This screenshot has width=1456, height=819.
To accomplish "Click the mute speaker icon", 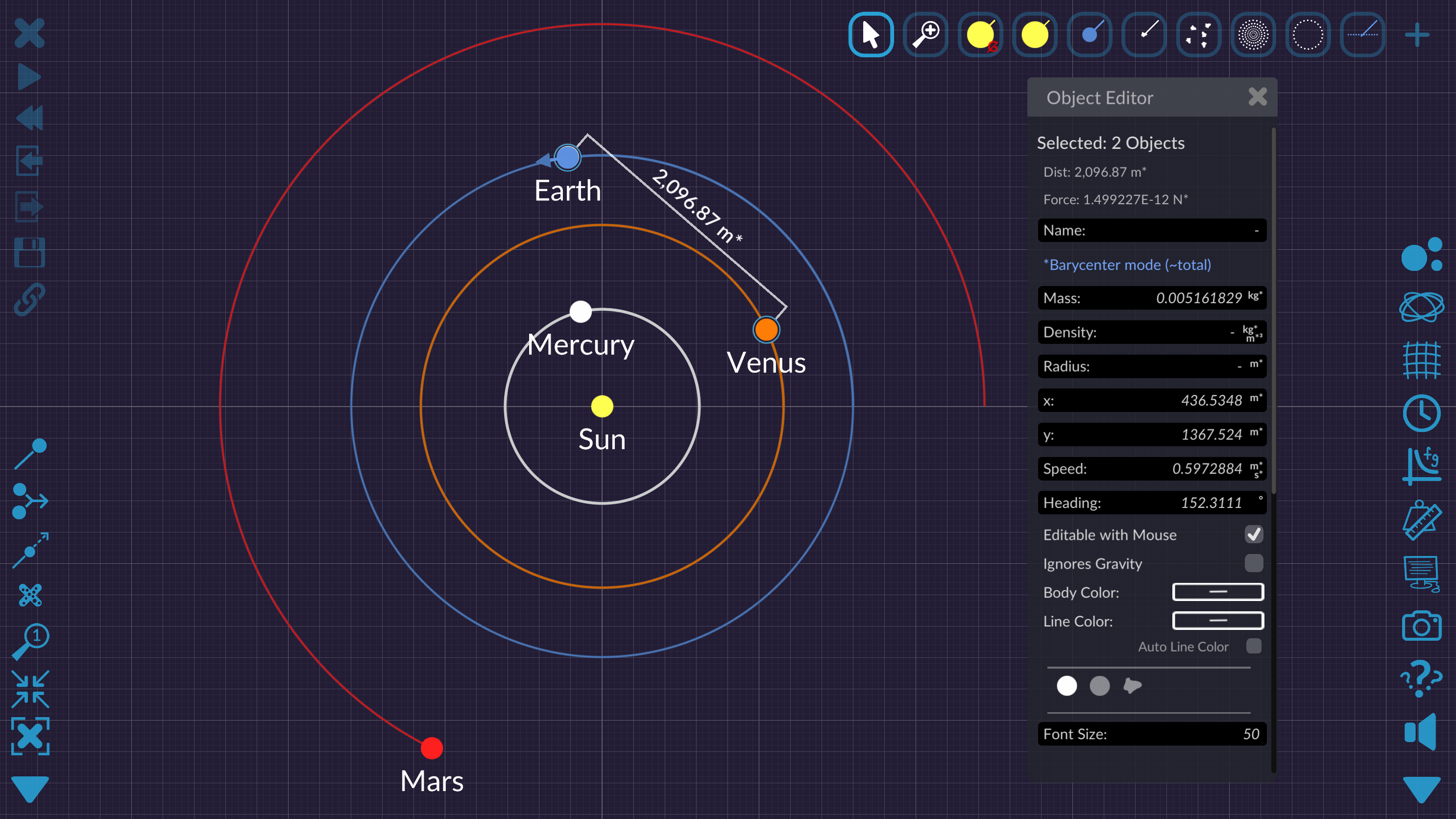I will click(1421, 732).
